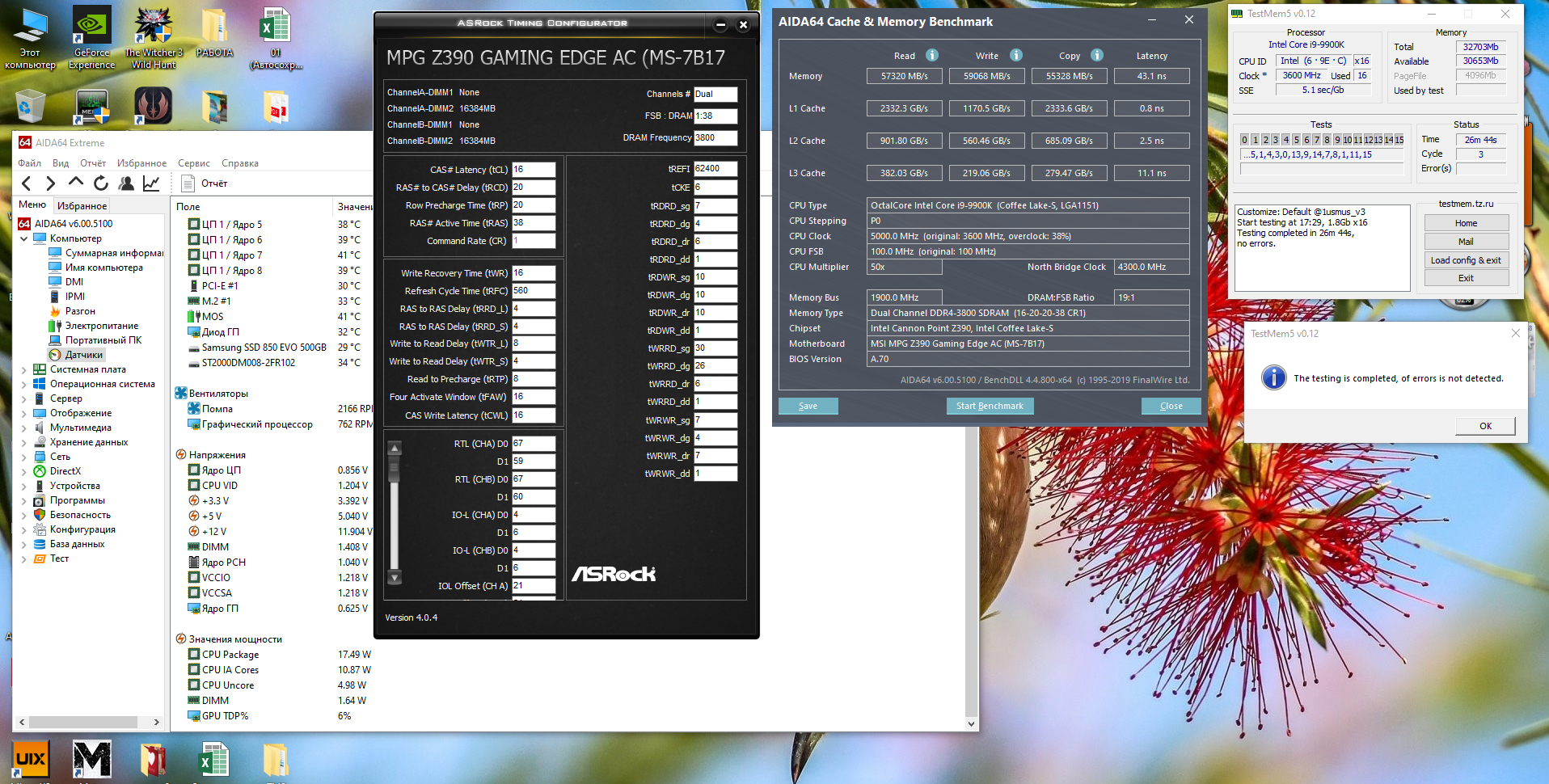
Task: Click the info icon next to Write
Action: click(x=1016, y=55)
